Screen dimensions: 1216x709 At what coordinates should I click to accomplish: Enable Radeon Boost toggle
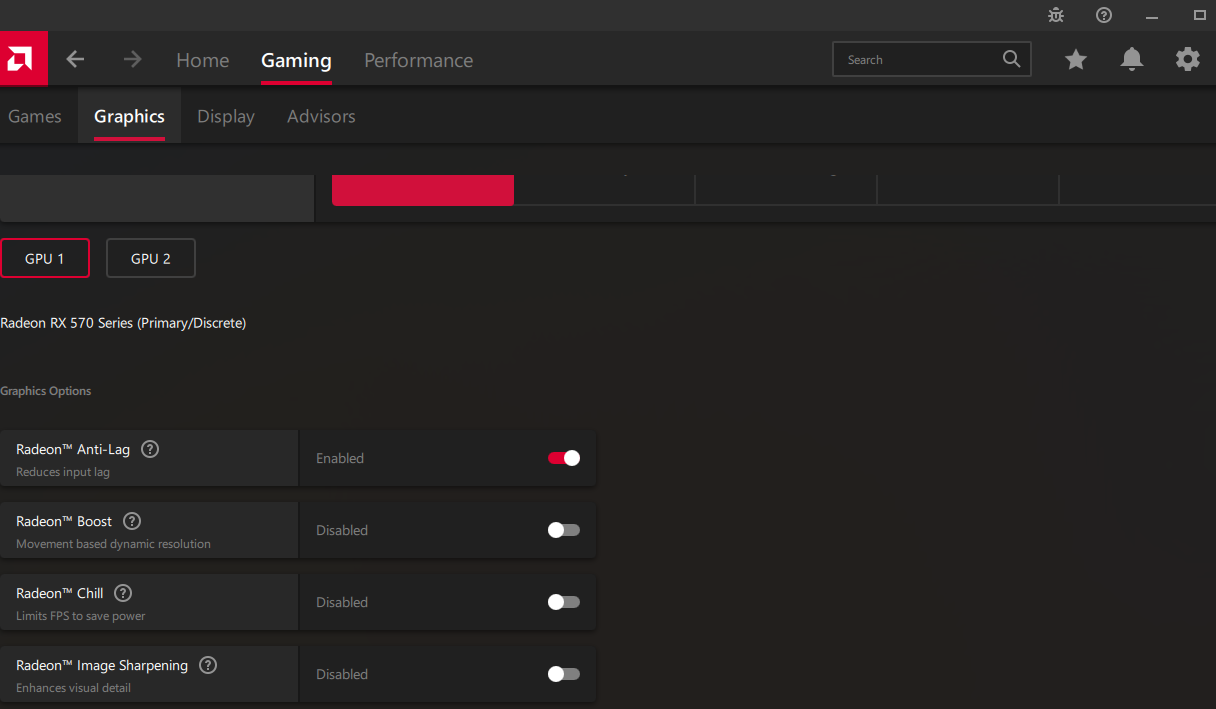coord(564,530)
